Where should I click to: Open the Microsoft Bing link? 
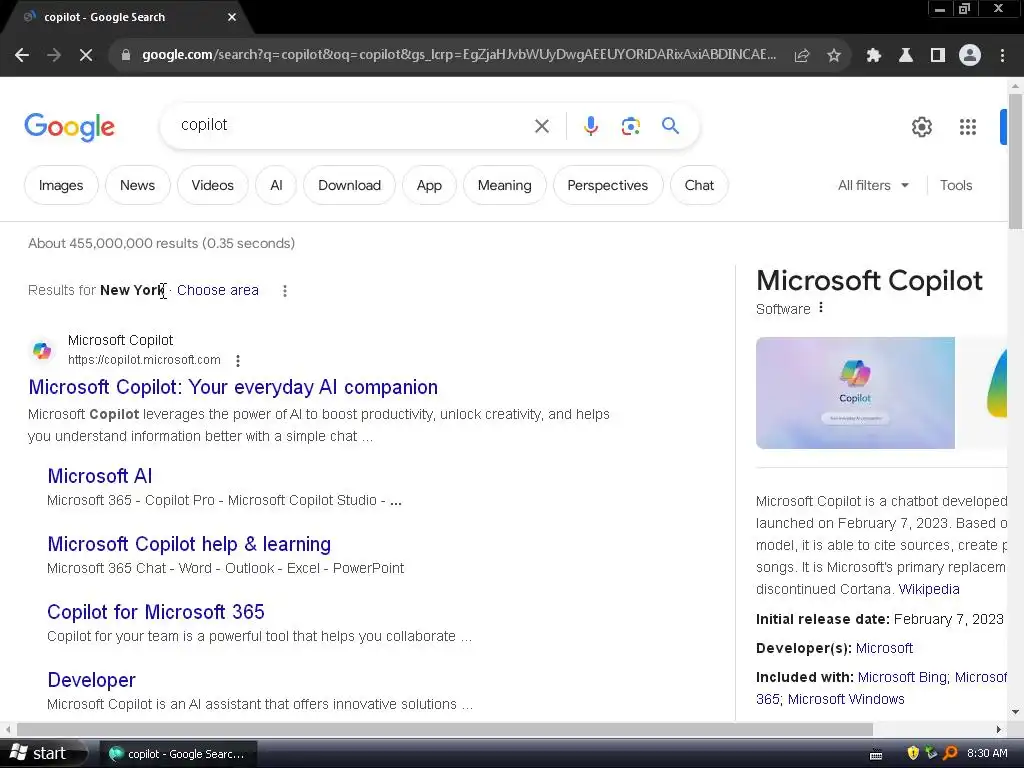[x=903, y=677]
